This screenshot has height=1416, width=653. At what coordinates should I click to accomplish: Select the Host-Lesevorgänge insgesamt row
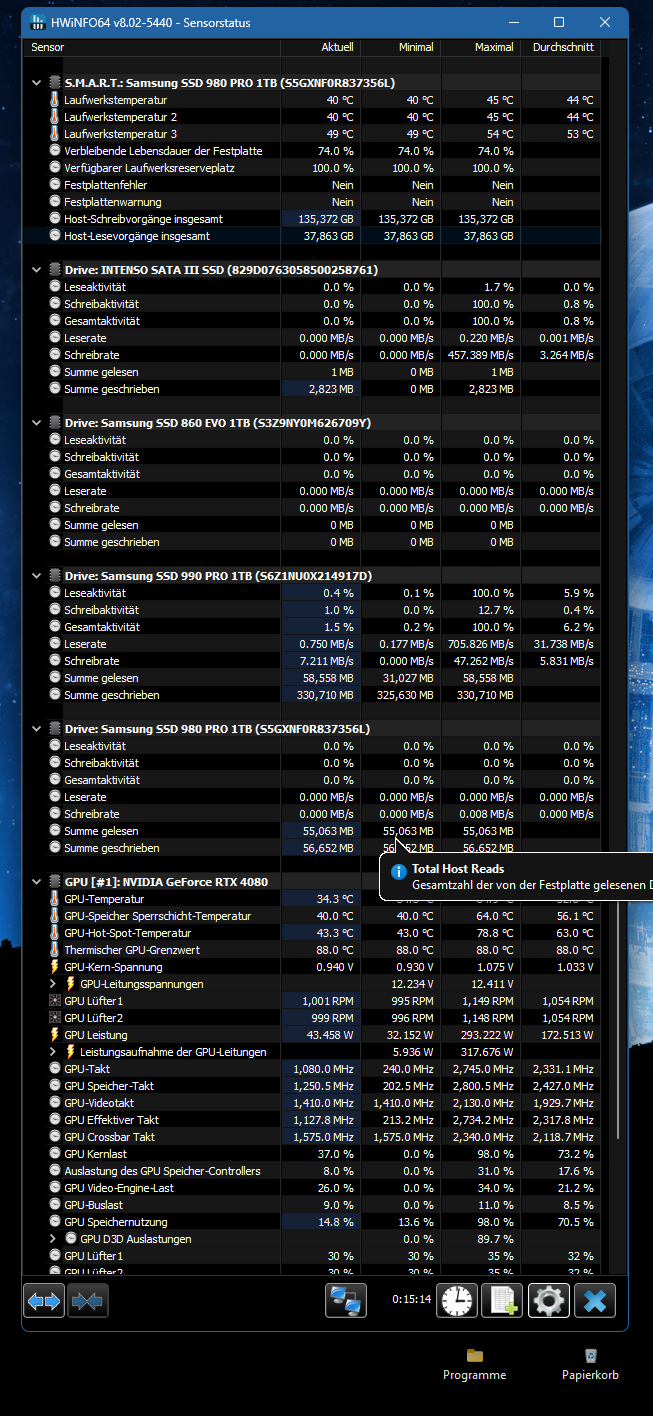pyautogui.click(x=312, y=236)
